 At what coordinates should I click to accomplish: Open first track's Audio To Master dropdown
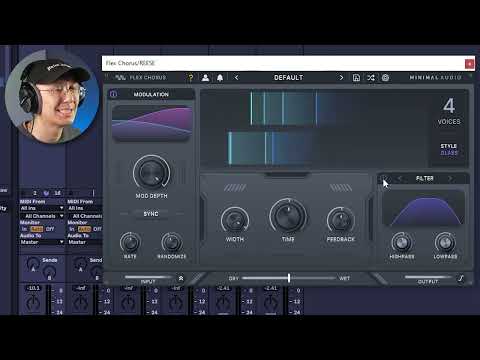(42, 242)
